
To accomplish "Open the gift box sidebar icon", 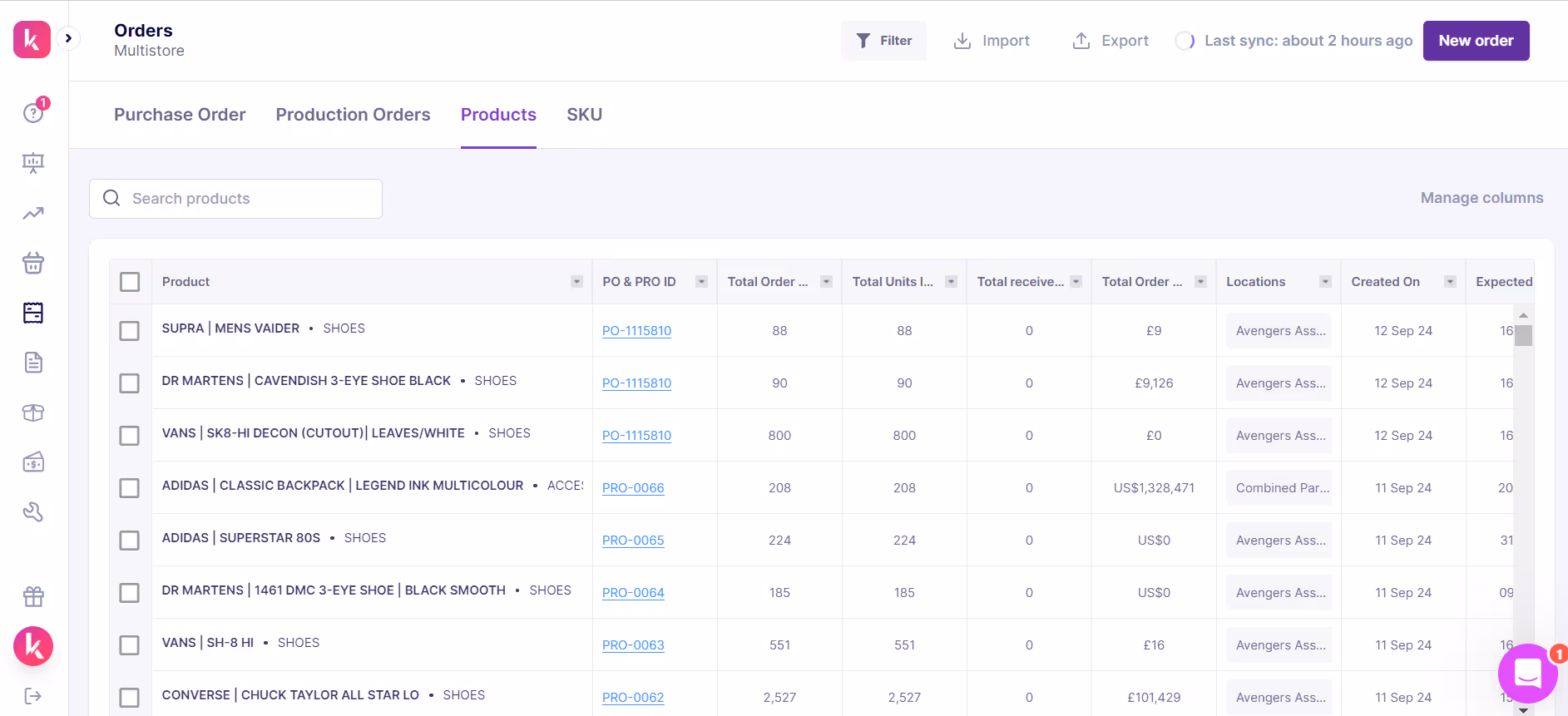I will (x=33, y=596).
